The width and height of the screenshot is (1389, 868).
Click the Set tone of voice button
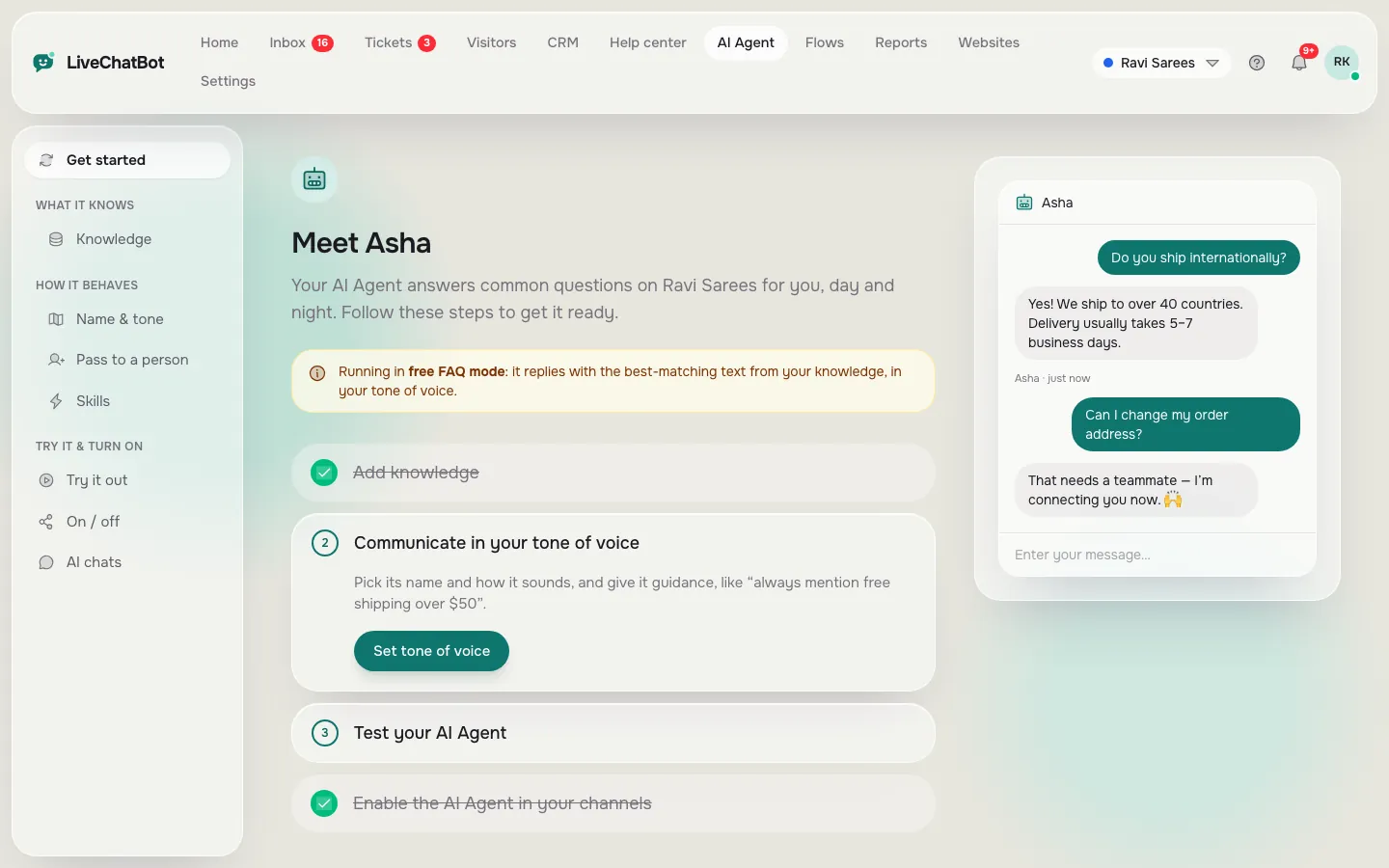coord(431,651)
